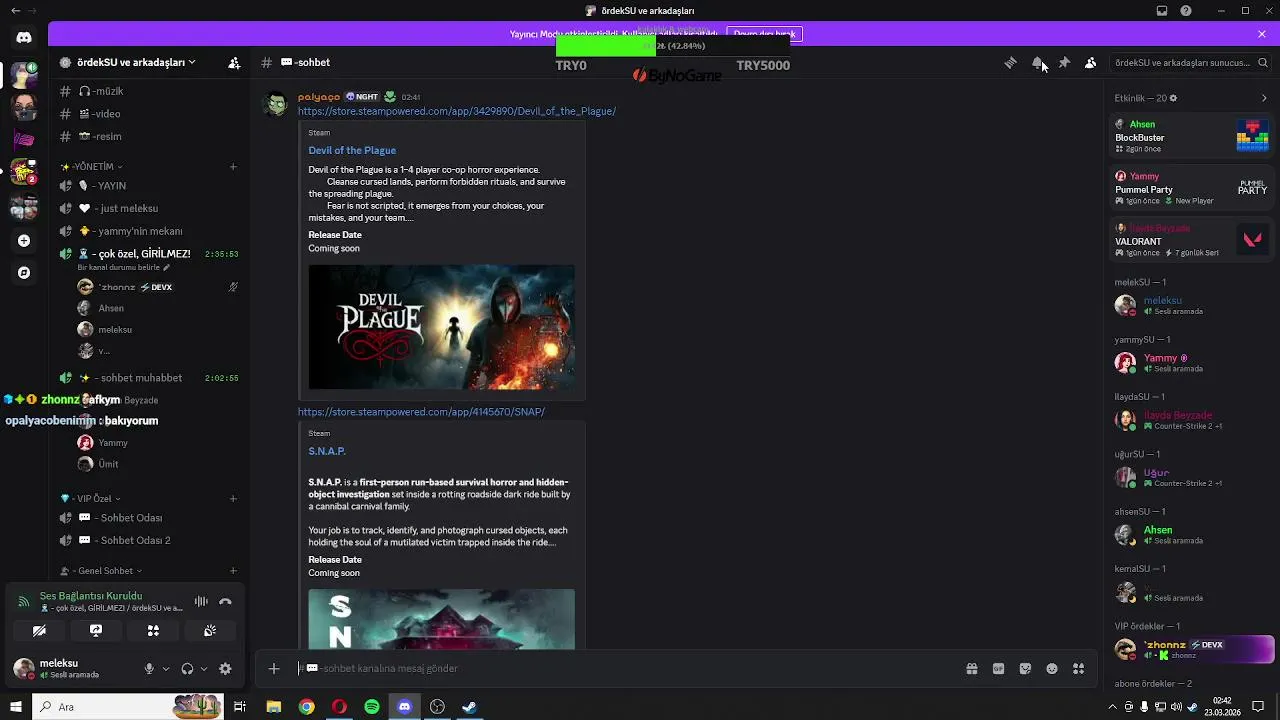Click S.N.A.P. embed title
This screenshot has width=1280, height=720.
coord(327,451)
